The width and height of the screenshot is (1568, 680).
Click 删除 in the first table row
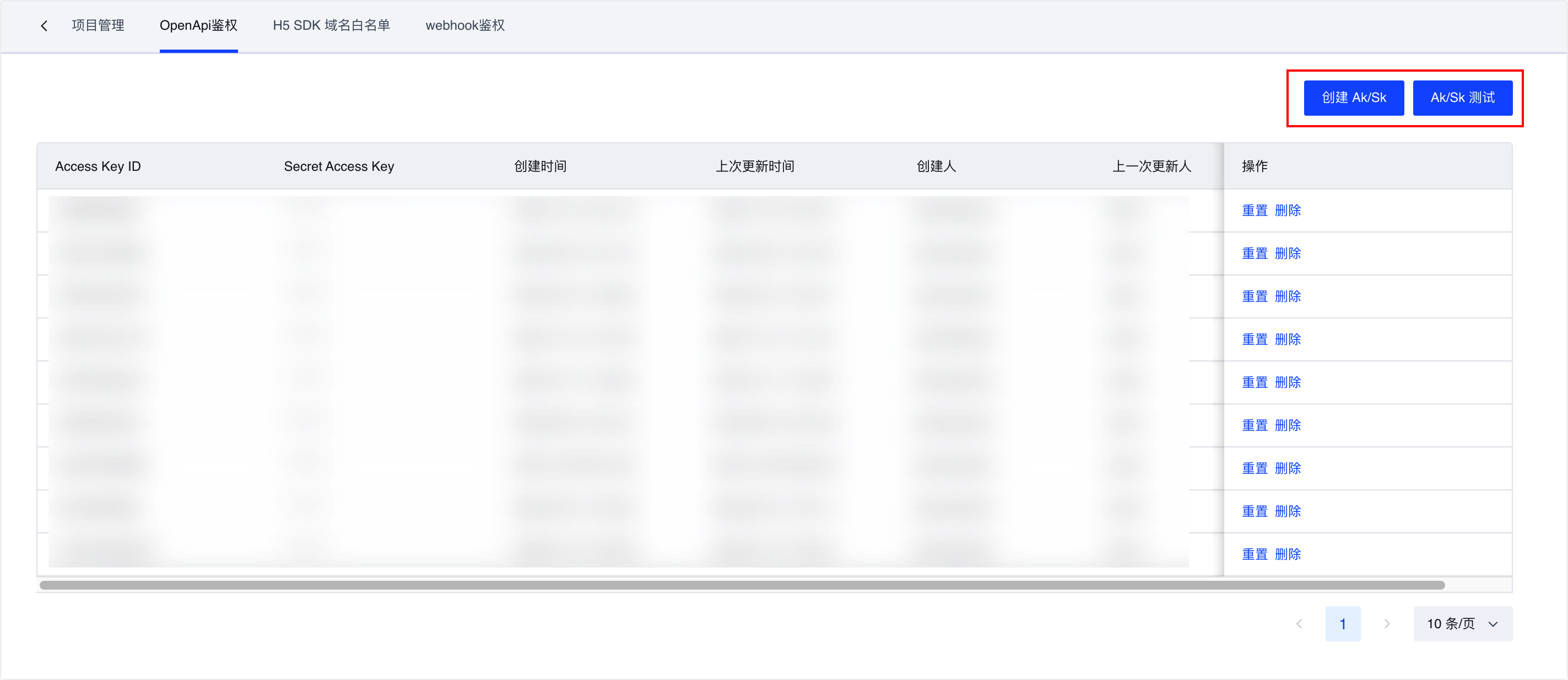(1288, 211)
